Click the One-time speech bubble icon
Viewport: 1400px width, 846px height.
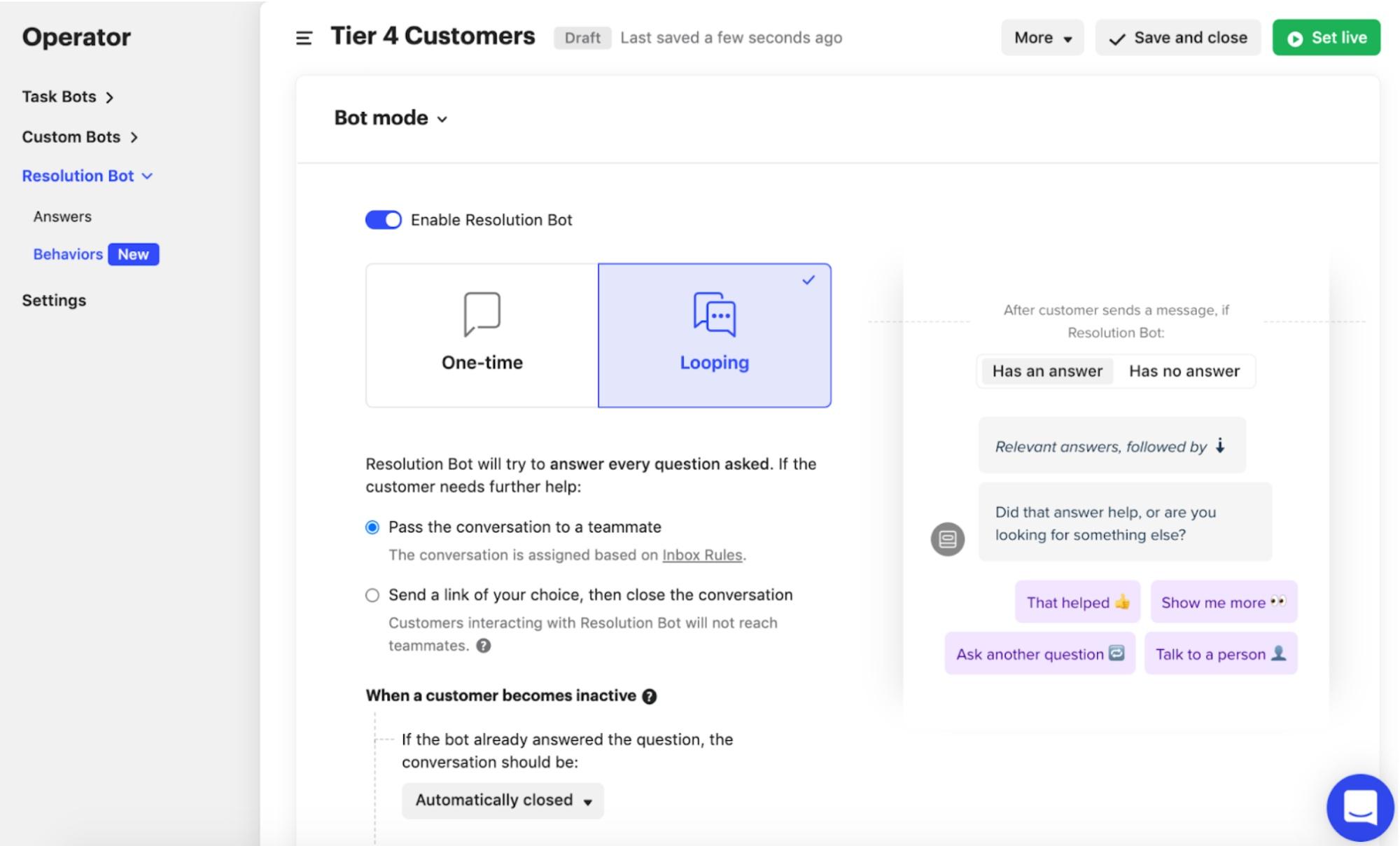(482, 314)
